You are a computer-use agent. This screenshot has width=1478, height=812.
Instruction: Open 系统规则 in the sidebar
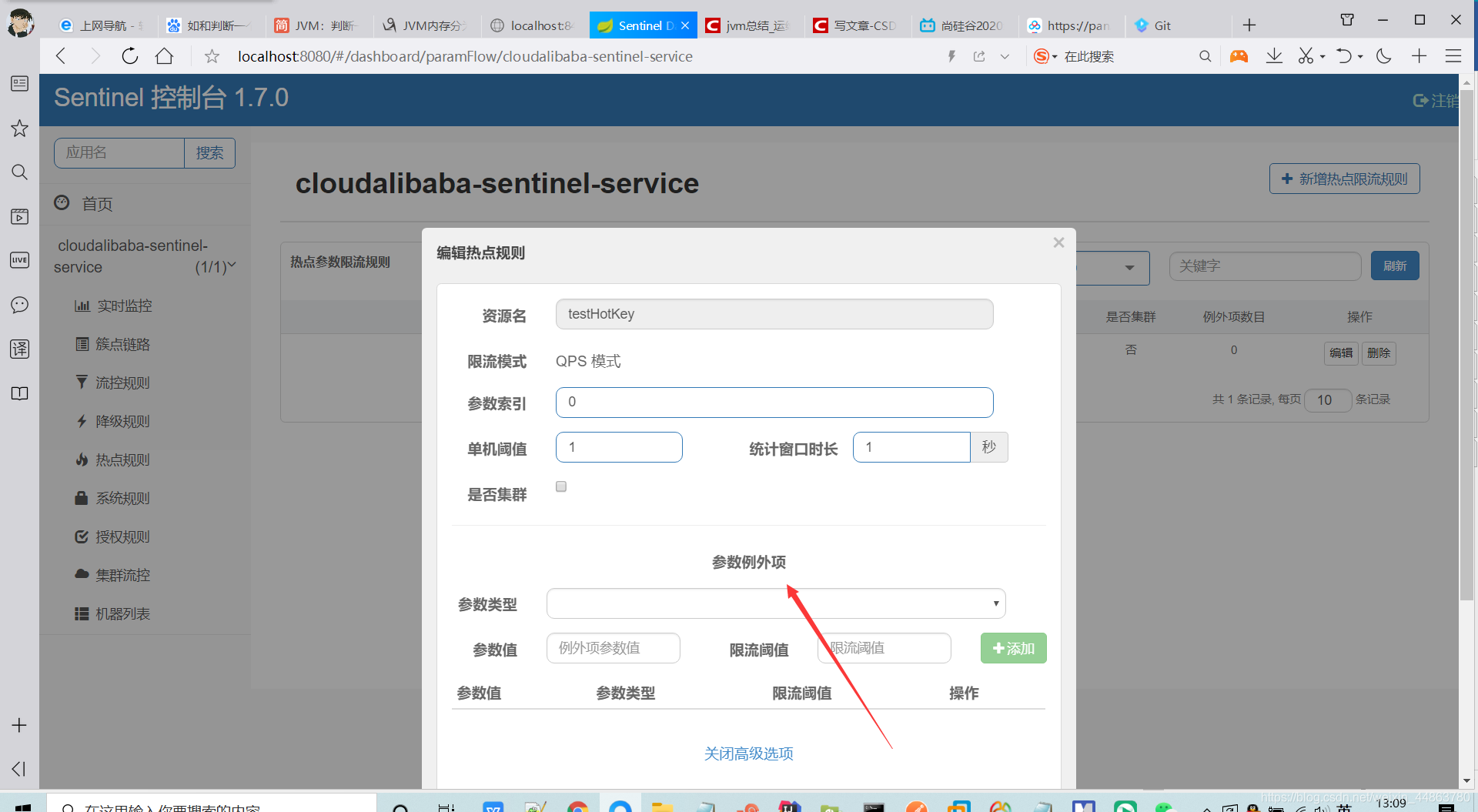[x=113, y=498]
